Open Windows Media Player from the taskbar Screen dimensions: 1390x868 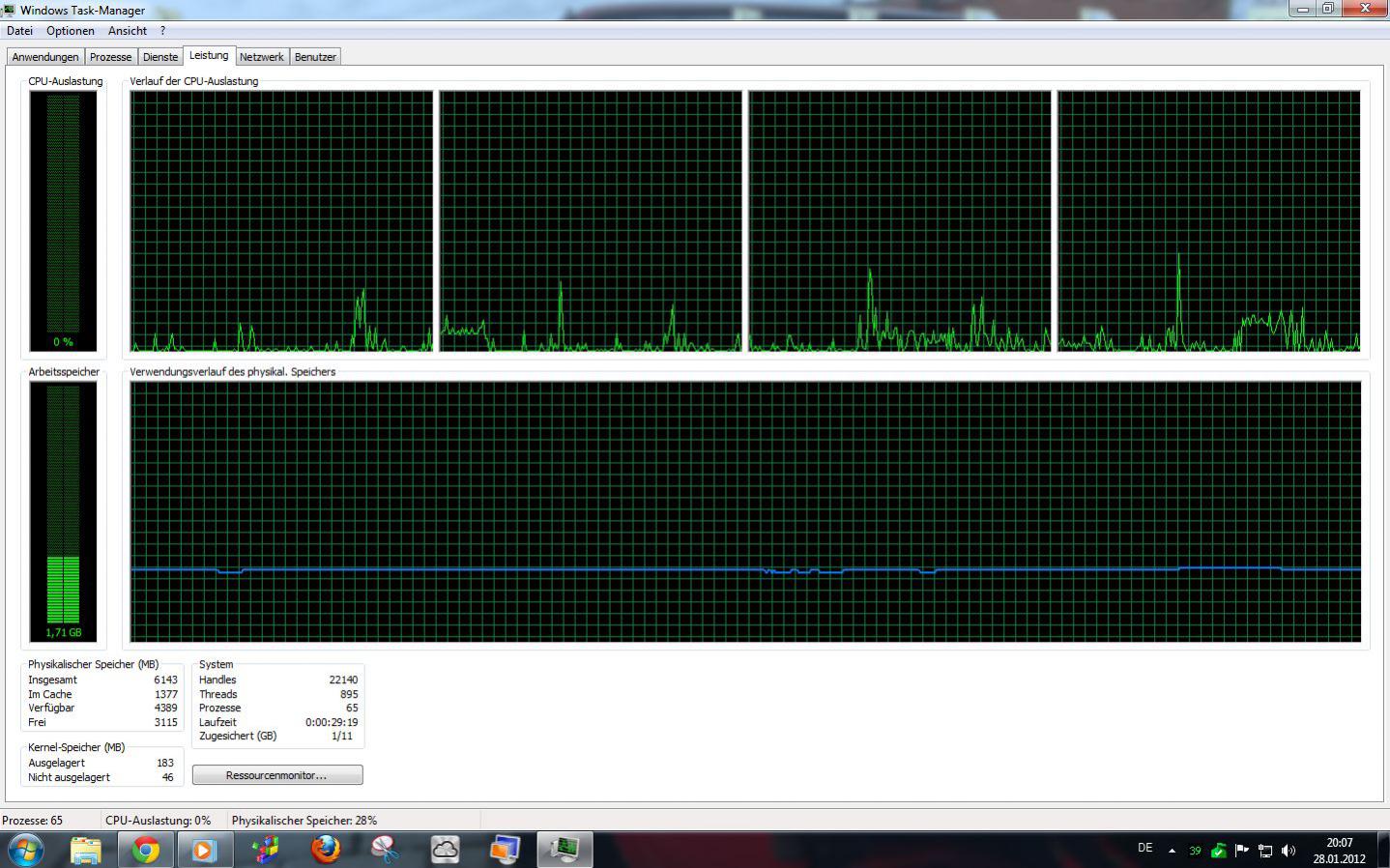point(204,850)
